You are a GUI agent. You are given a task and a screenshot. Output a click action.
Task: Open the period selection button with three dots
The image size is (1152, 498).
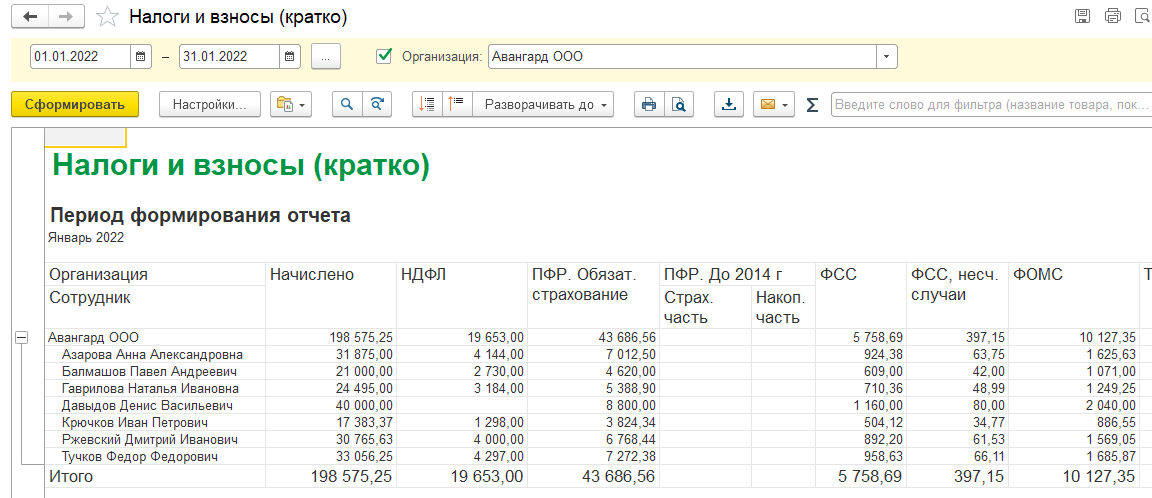pyautogui.click(x=326, y=56)
